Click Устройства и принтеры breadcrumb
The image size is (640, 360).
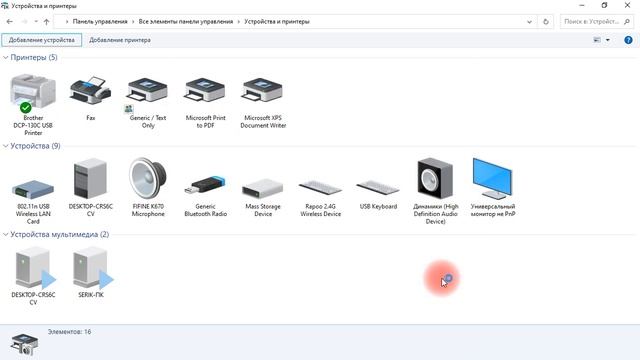click(x=277, y=22)
